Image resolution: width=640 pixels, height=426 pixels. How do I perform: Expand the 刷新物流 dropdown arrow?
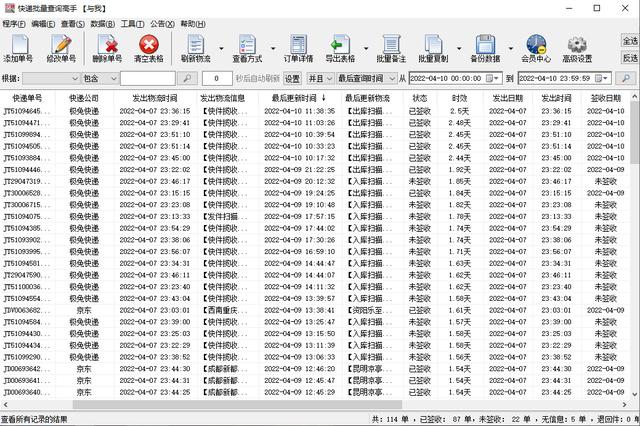(222, 49)
